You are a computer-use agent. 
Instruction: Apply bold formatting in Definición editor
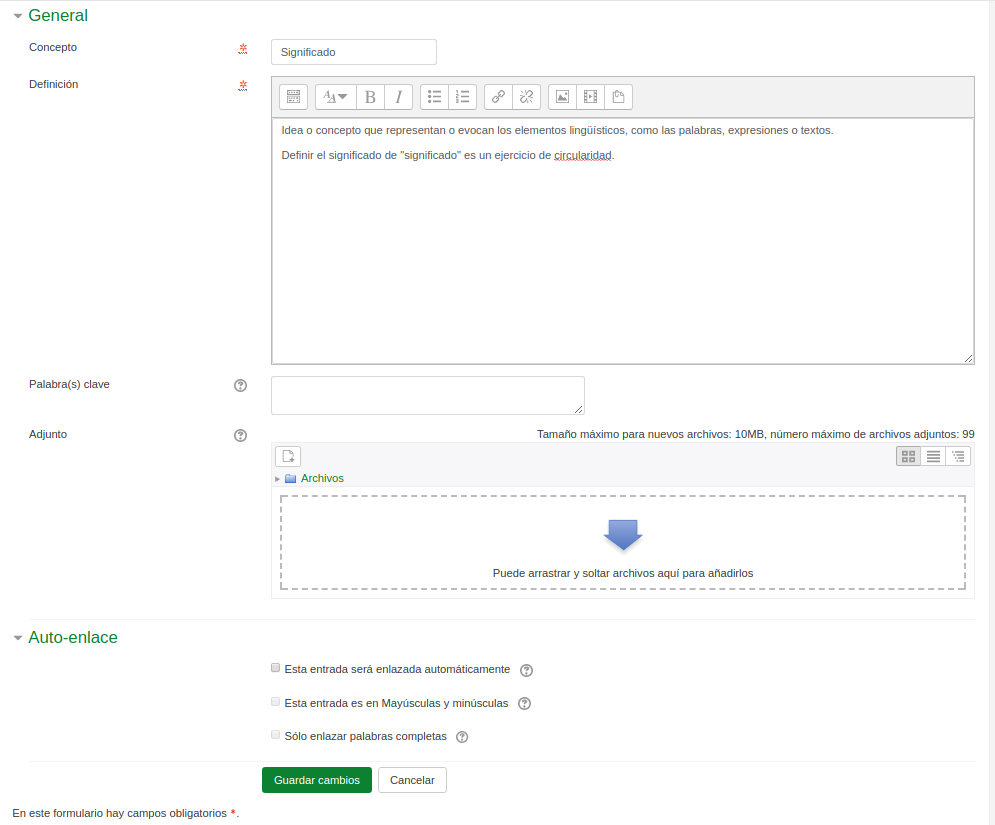click(371, 96)
